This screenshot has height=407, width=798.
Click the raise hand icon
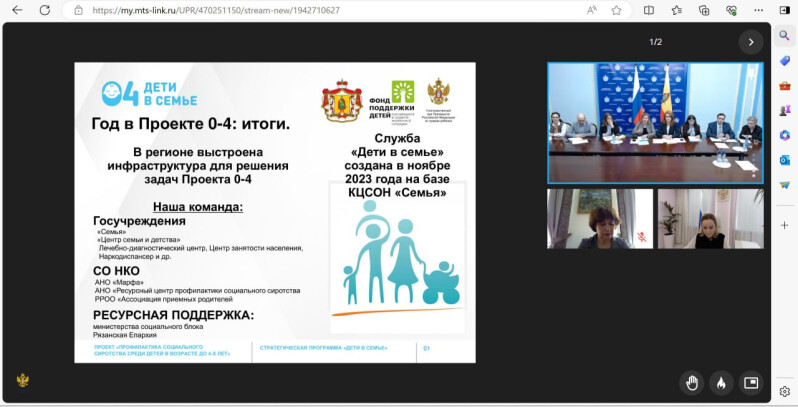point(691,382)
